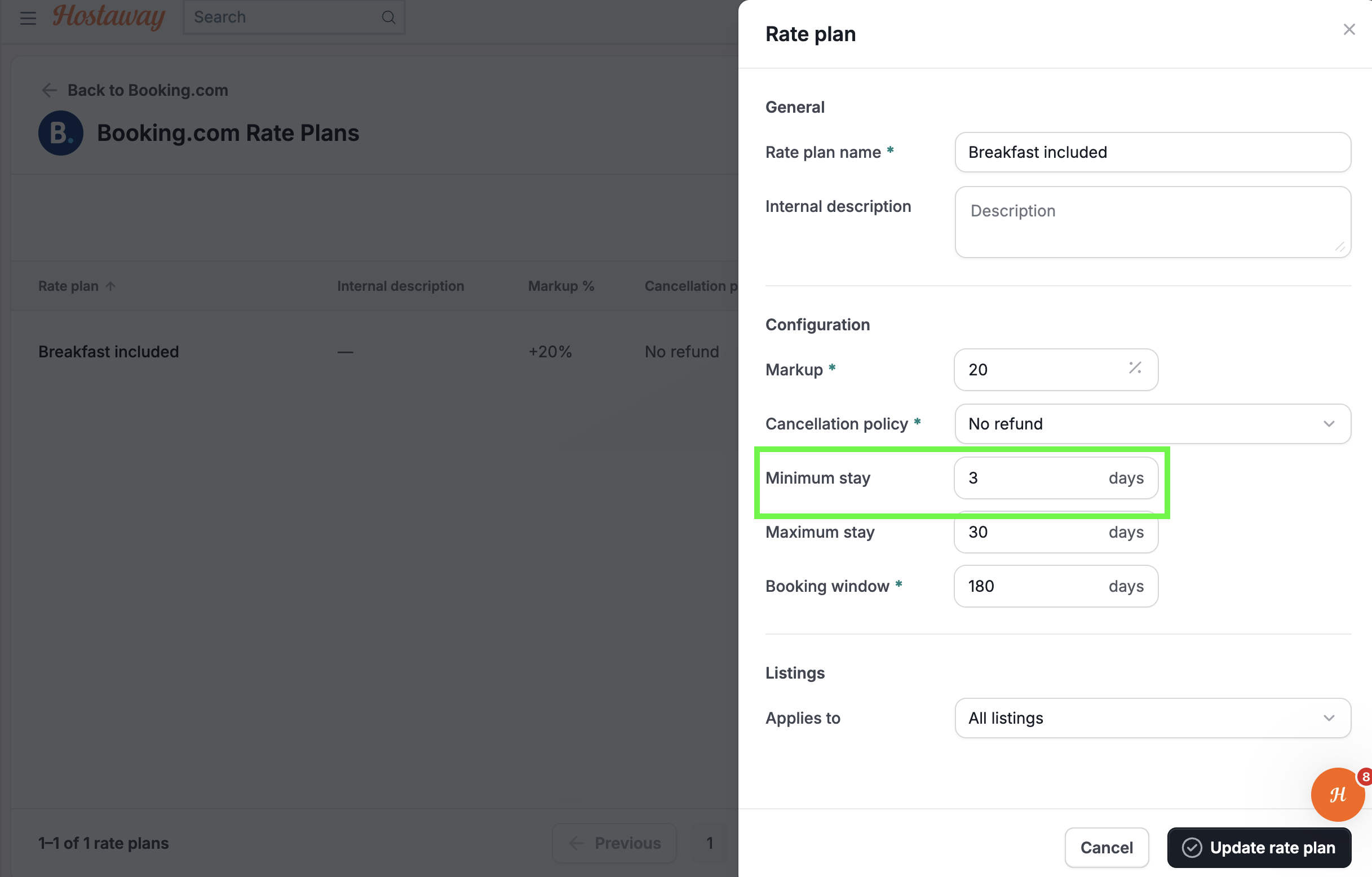Click the Markup % column header
Screen dimensions: 1372x877
click(561, 286)
